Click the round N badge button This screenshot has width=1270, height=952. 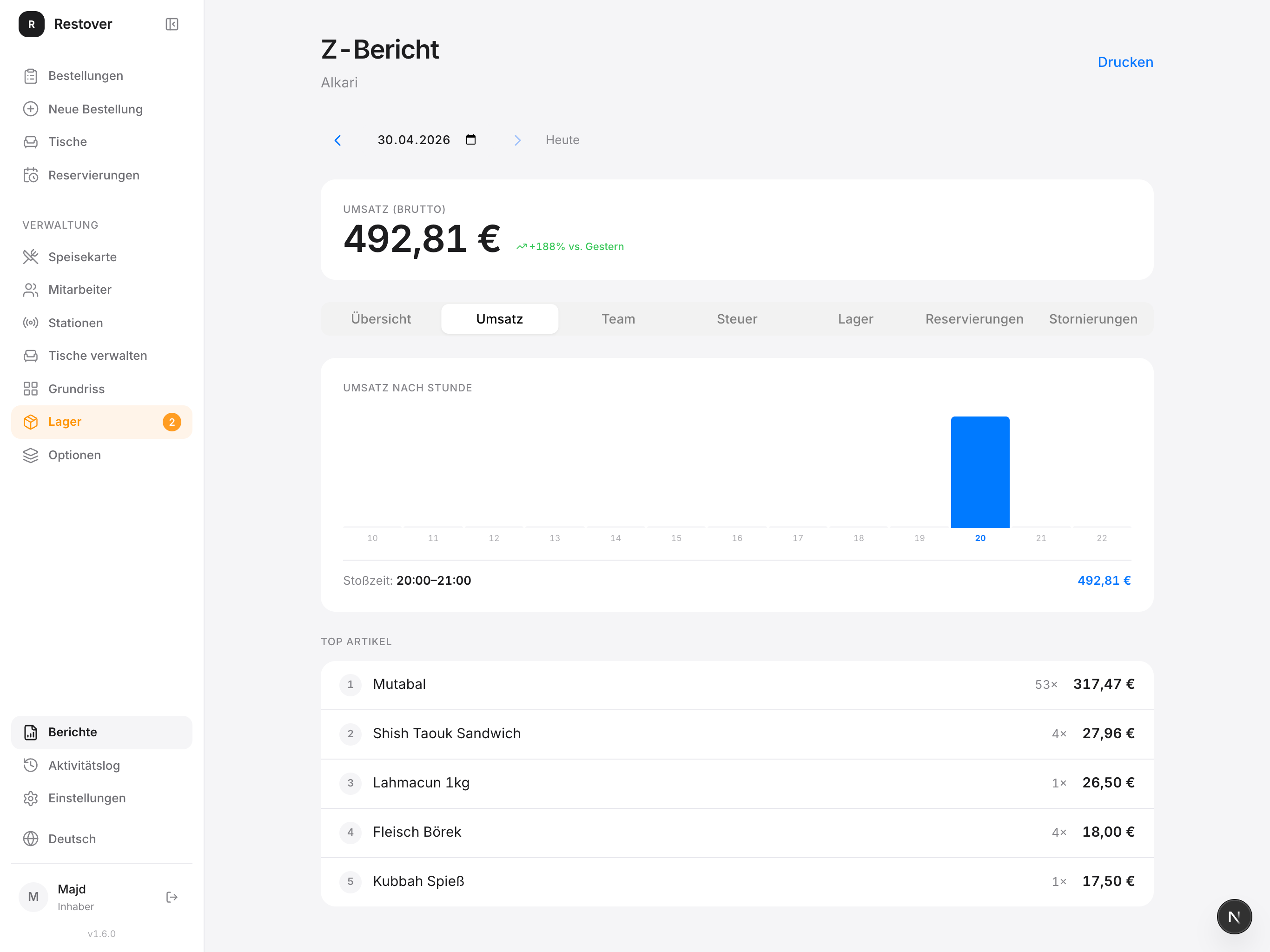1234,916
